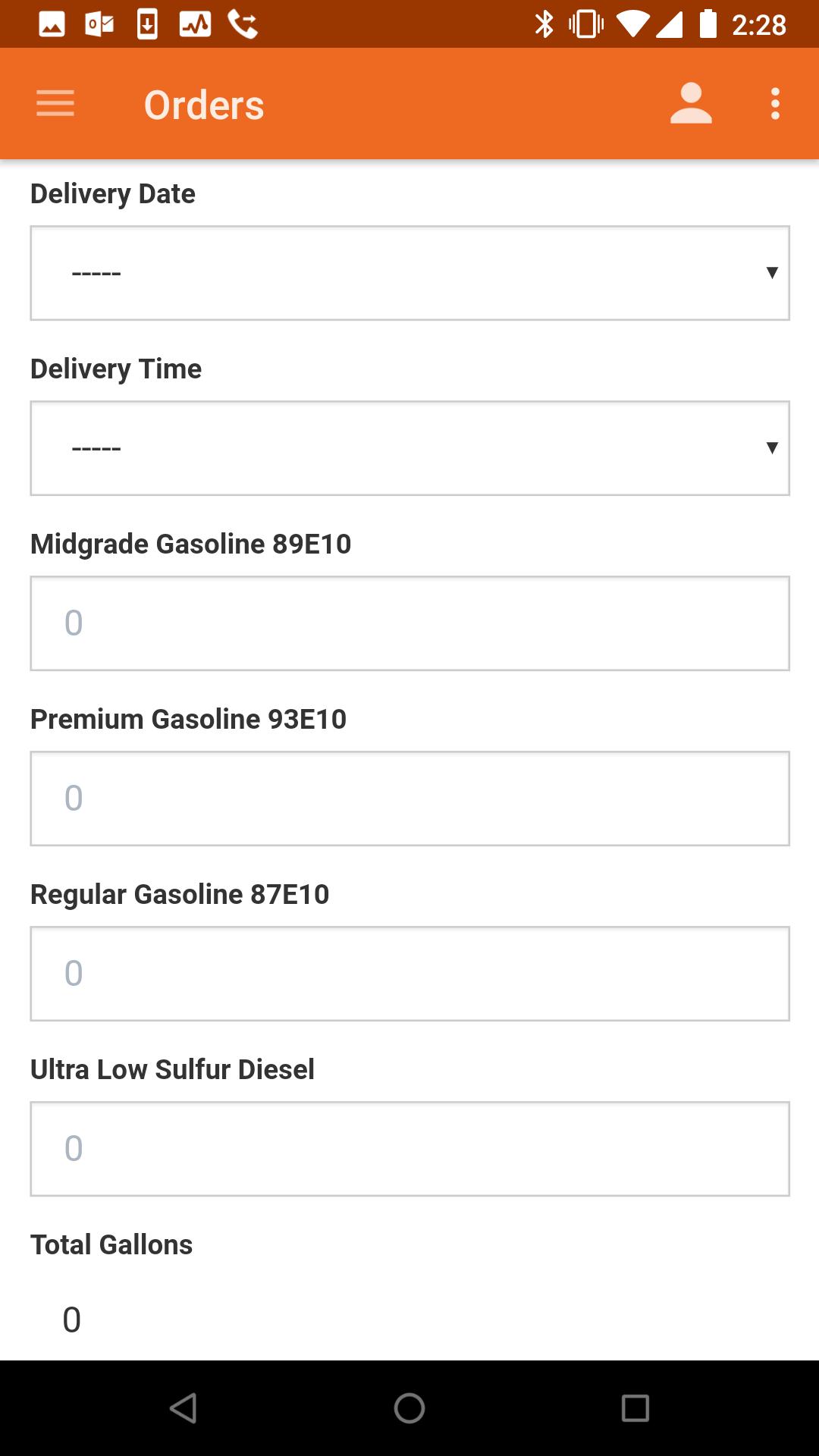Open the hamburger navigation menu
This screenshot has width=819, height=1456.
55,103
